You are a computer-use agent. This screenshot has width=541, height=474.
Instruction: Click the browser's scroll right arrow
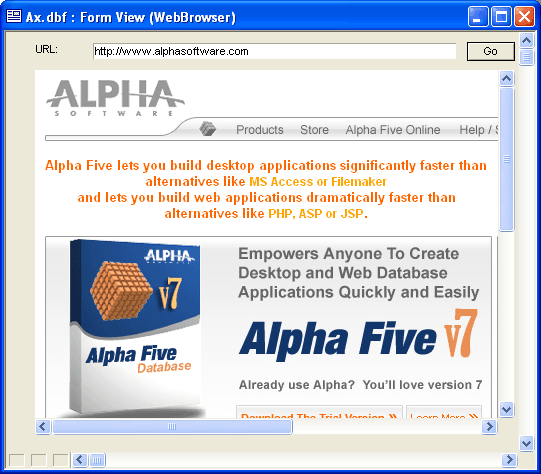click(x=489, y=427)
